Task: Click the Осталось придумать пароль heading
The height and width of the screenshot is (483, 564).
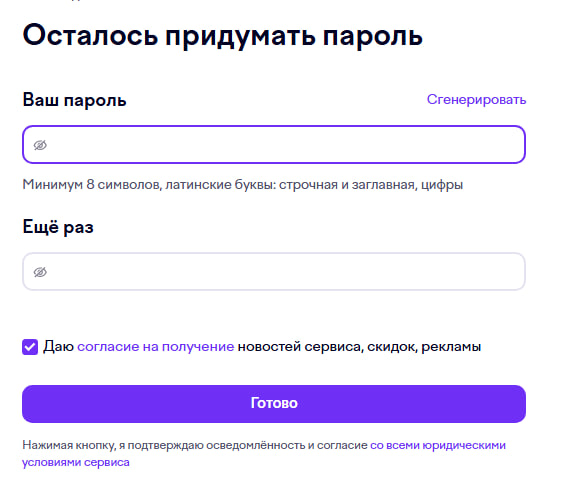Action: tap(223, 36)
